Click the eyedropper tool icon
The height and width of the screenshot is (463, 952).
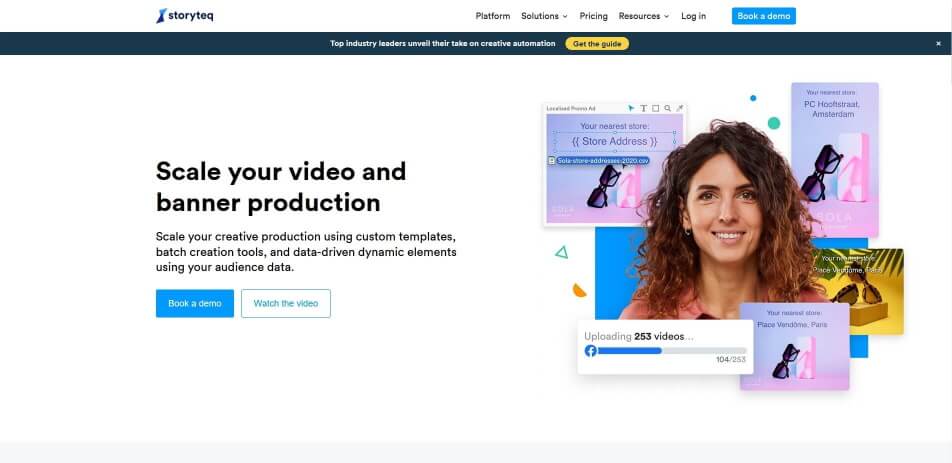point(679,108)
